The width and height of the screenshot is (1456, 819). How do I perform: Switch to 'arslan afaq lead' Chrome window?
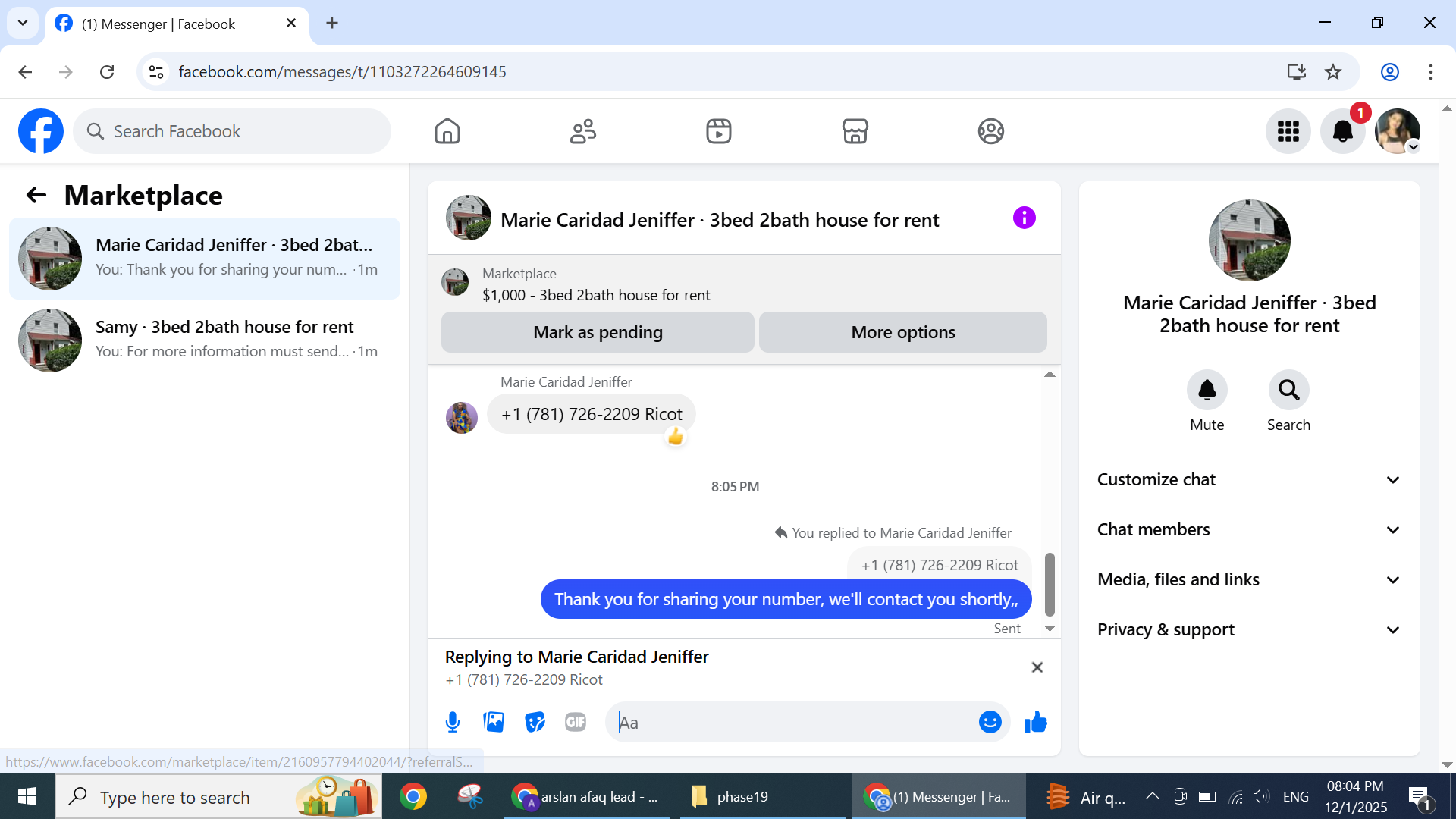[x=585, y=797]
